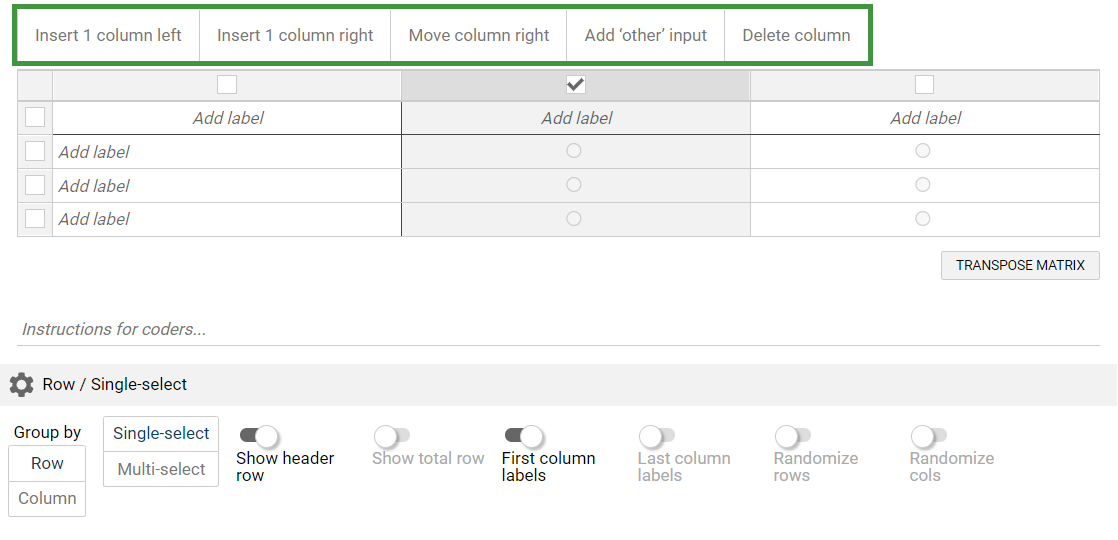Click the Instructions for coders field
The image size is (1118, 540).
pos(558,329)
